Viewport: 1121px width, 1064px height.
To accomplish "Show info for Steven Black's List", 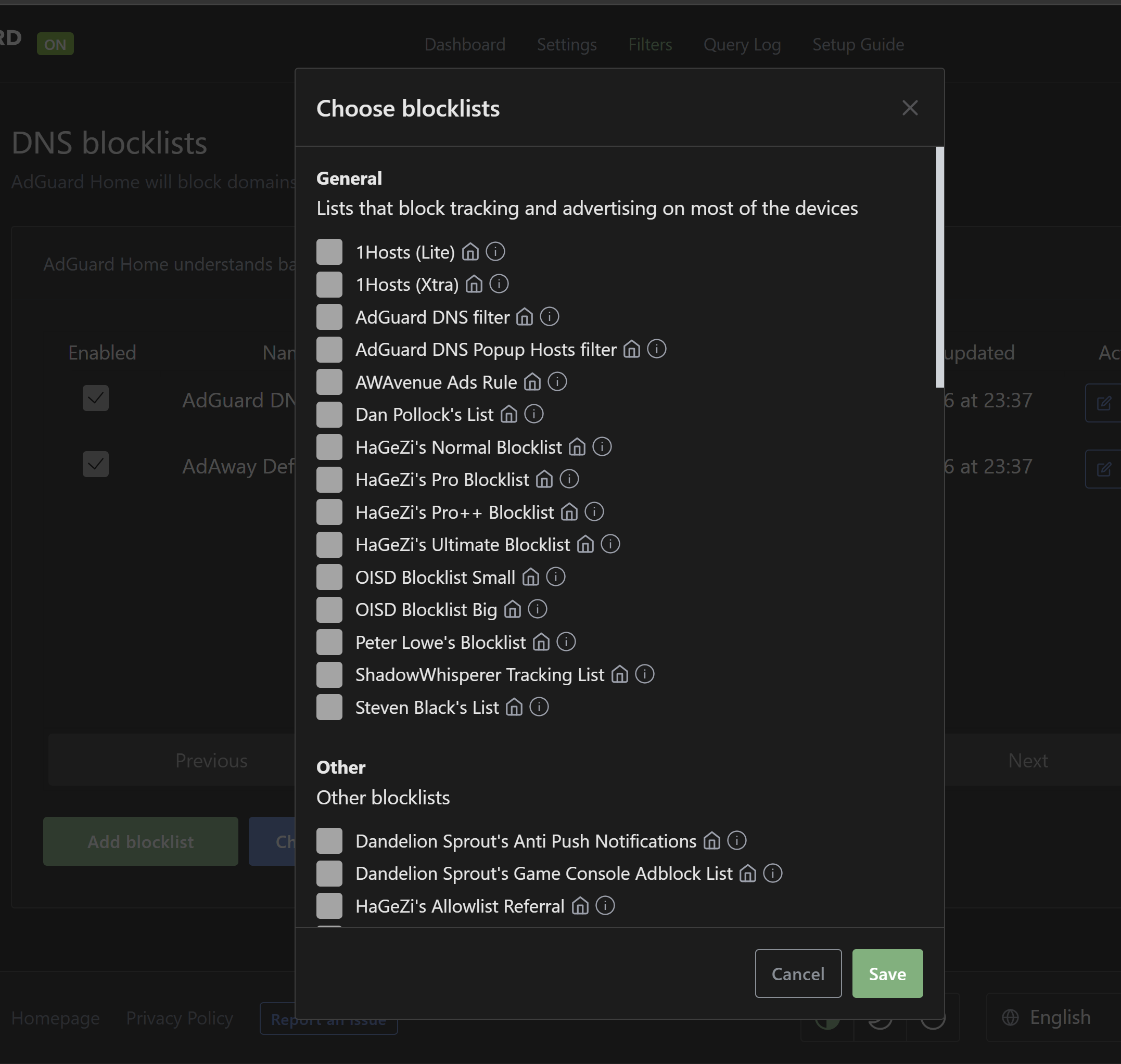I will 539,707.
